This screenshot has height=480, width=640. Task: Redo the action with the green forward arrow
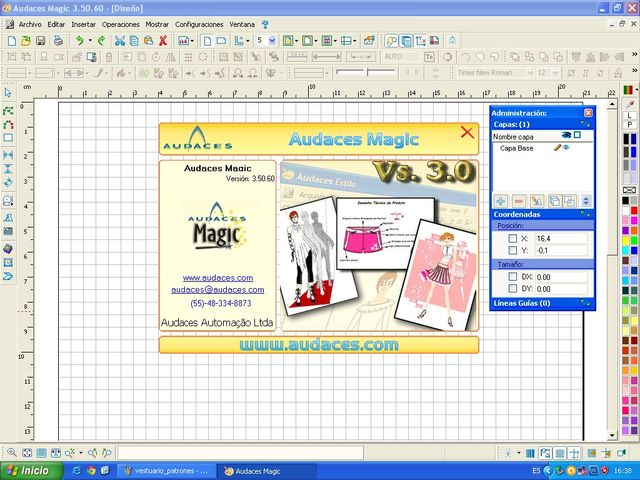102,40
